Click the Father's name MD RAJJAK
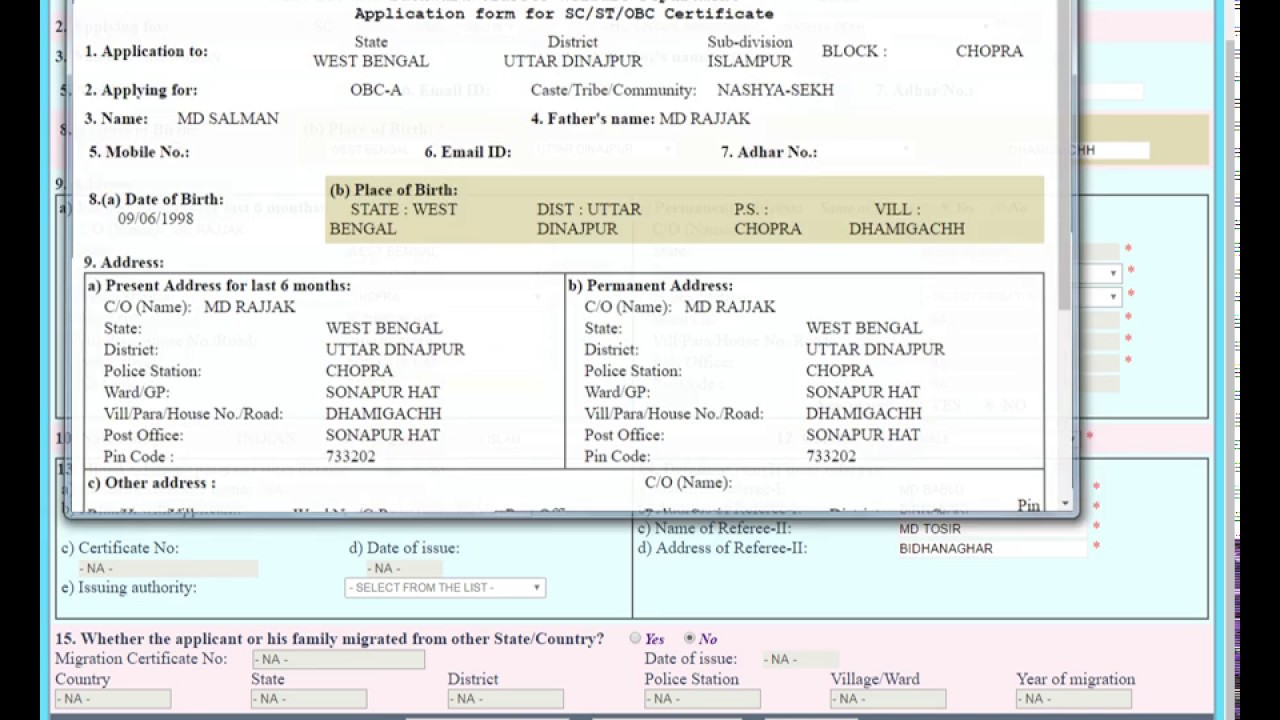1280x720 pixels. click(x=705, y=119)
